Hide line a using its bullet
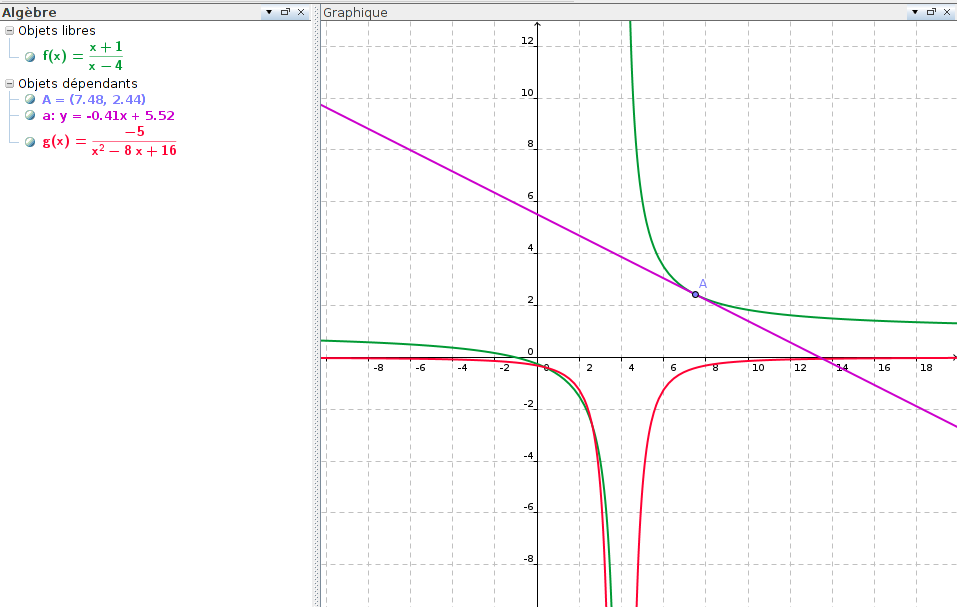The image size is (957, 607). [30, 115]
